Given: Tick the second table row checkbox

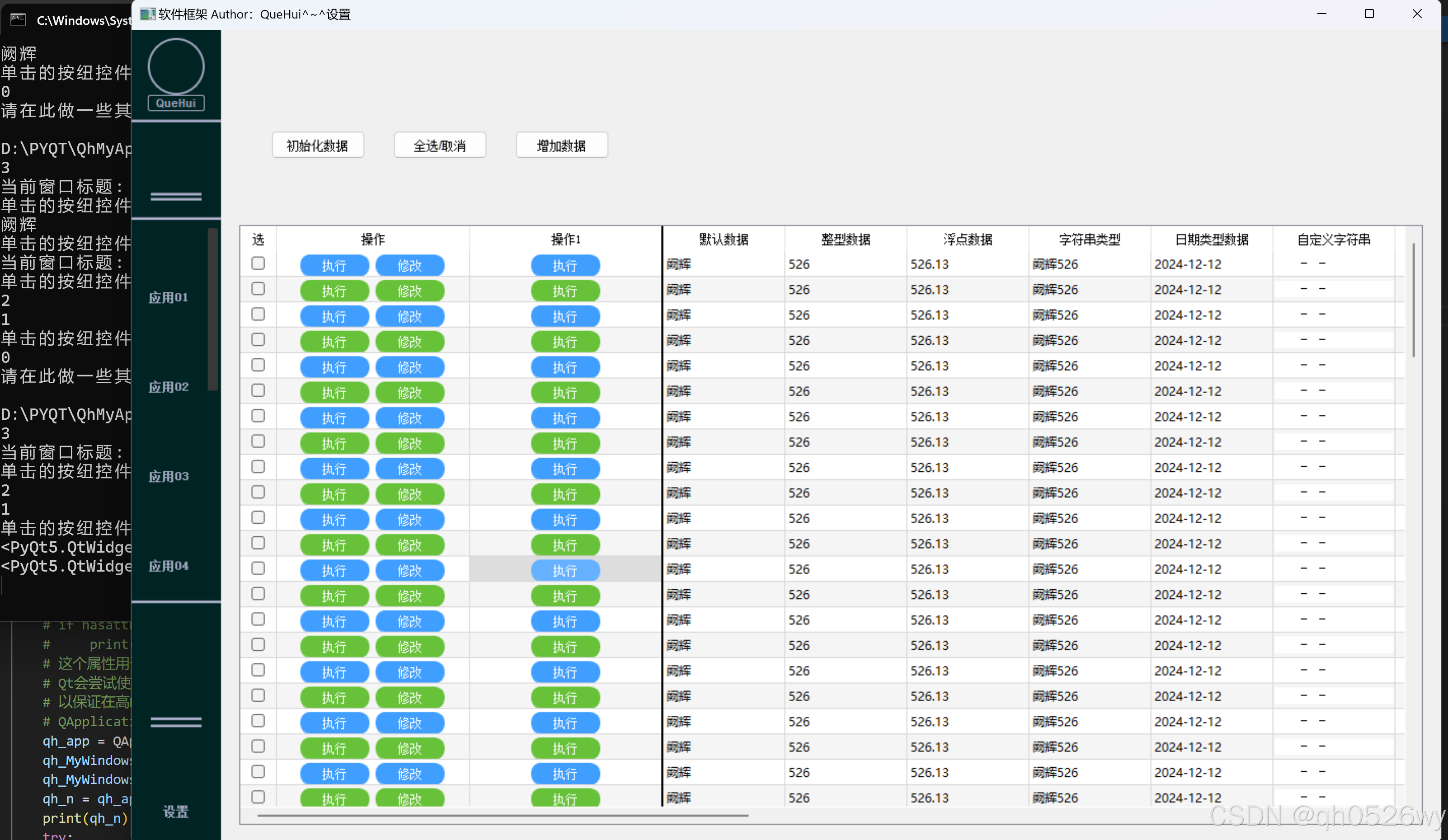Looking at the screenshot, I should 258,289.
